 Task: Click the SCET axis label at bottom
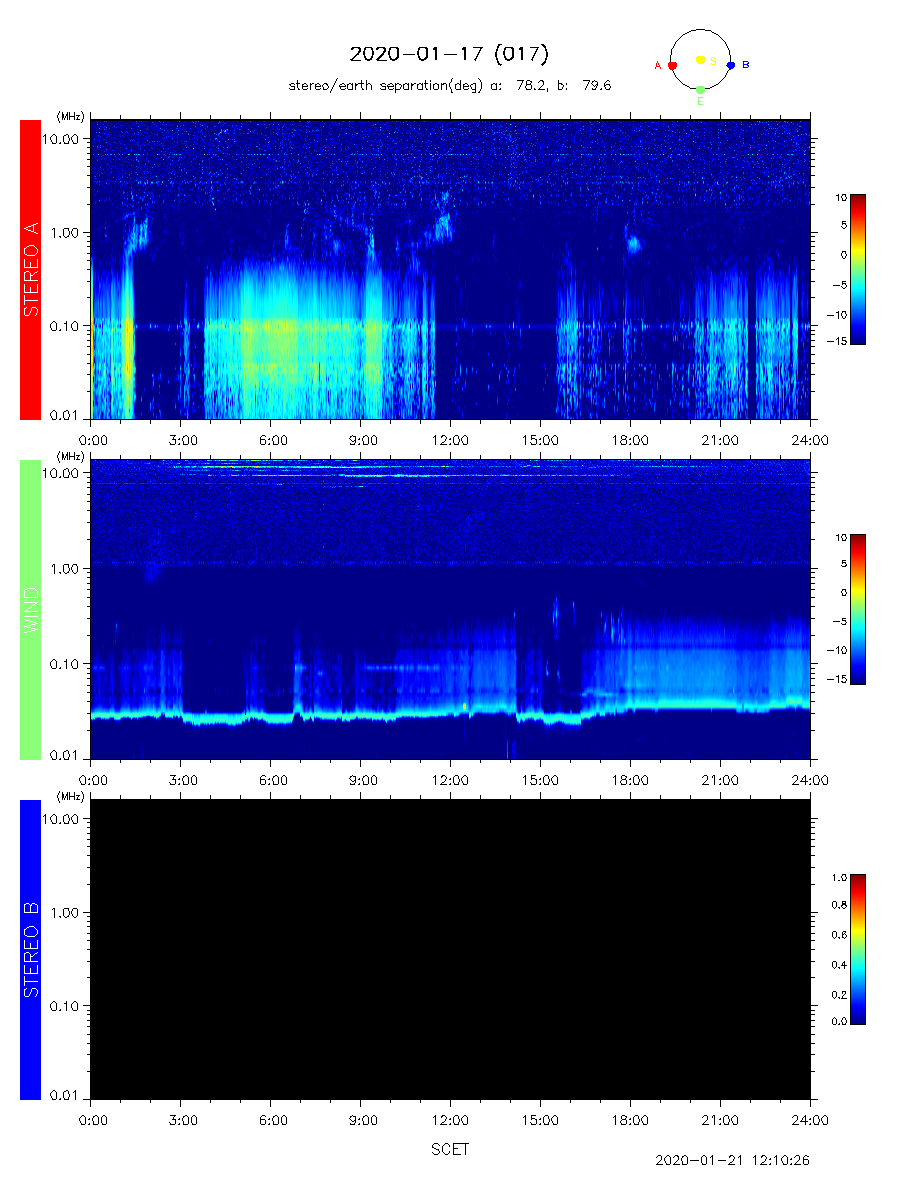[x=450, y=1150]
